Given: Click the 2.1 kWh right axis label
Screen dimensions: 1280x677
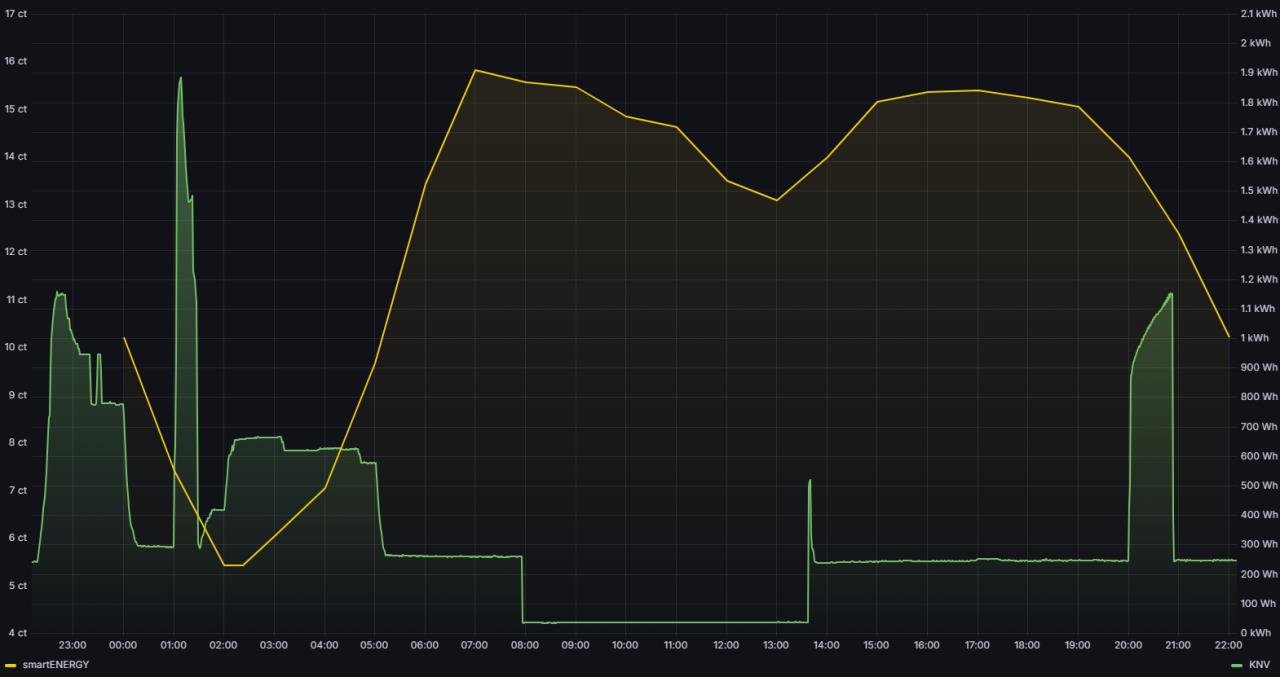Looking at the screenshot, I should pyautogui.click(x=1259, y=14).
